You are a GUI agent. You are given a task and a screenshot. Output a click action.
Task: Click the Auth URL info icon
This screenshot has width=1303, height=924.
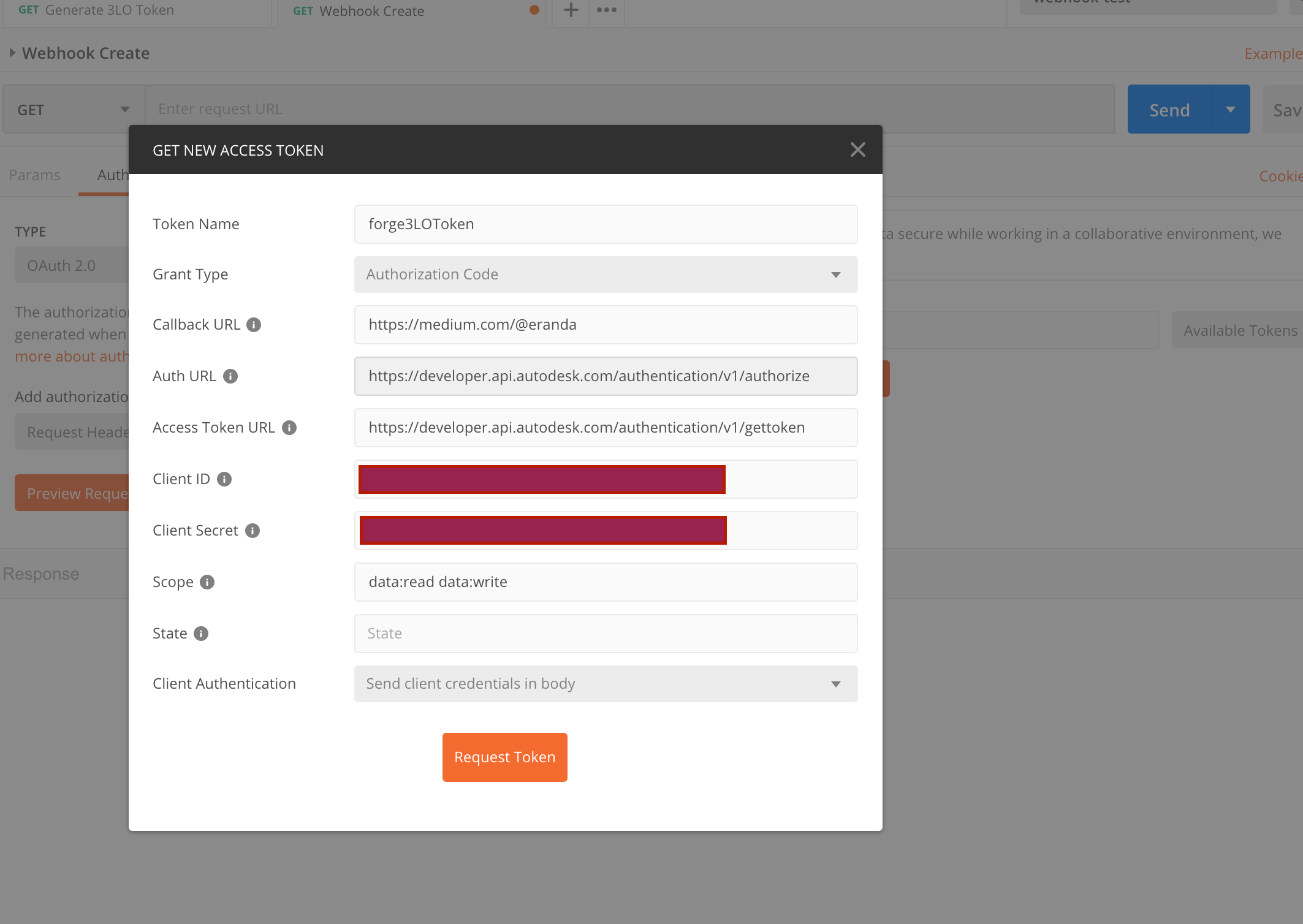click(230, 376)
